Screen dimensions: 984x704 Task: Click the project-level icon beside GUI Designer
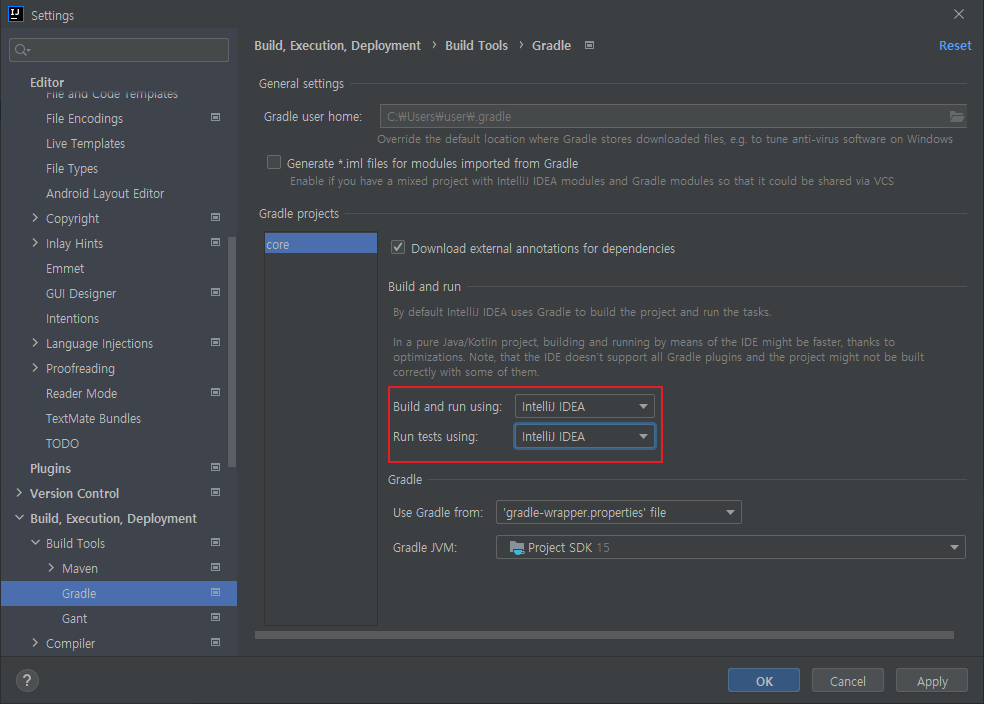coord(215,292)
